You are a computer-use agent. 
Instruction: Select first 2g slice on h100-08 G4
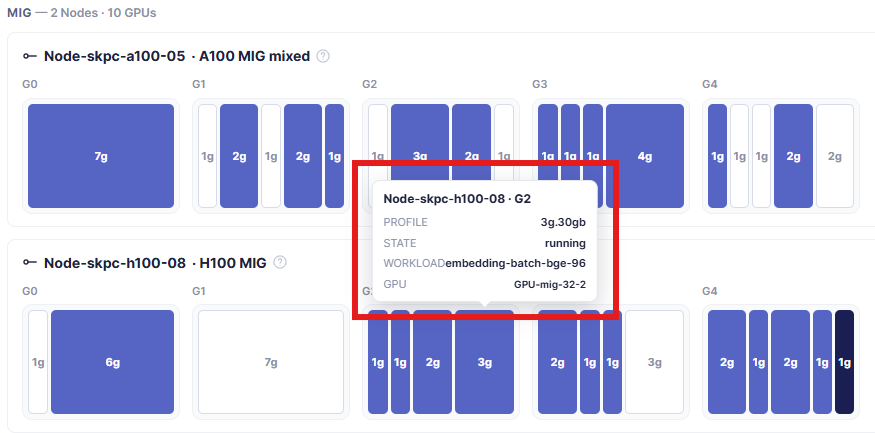coord(727,362)
